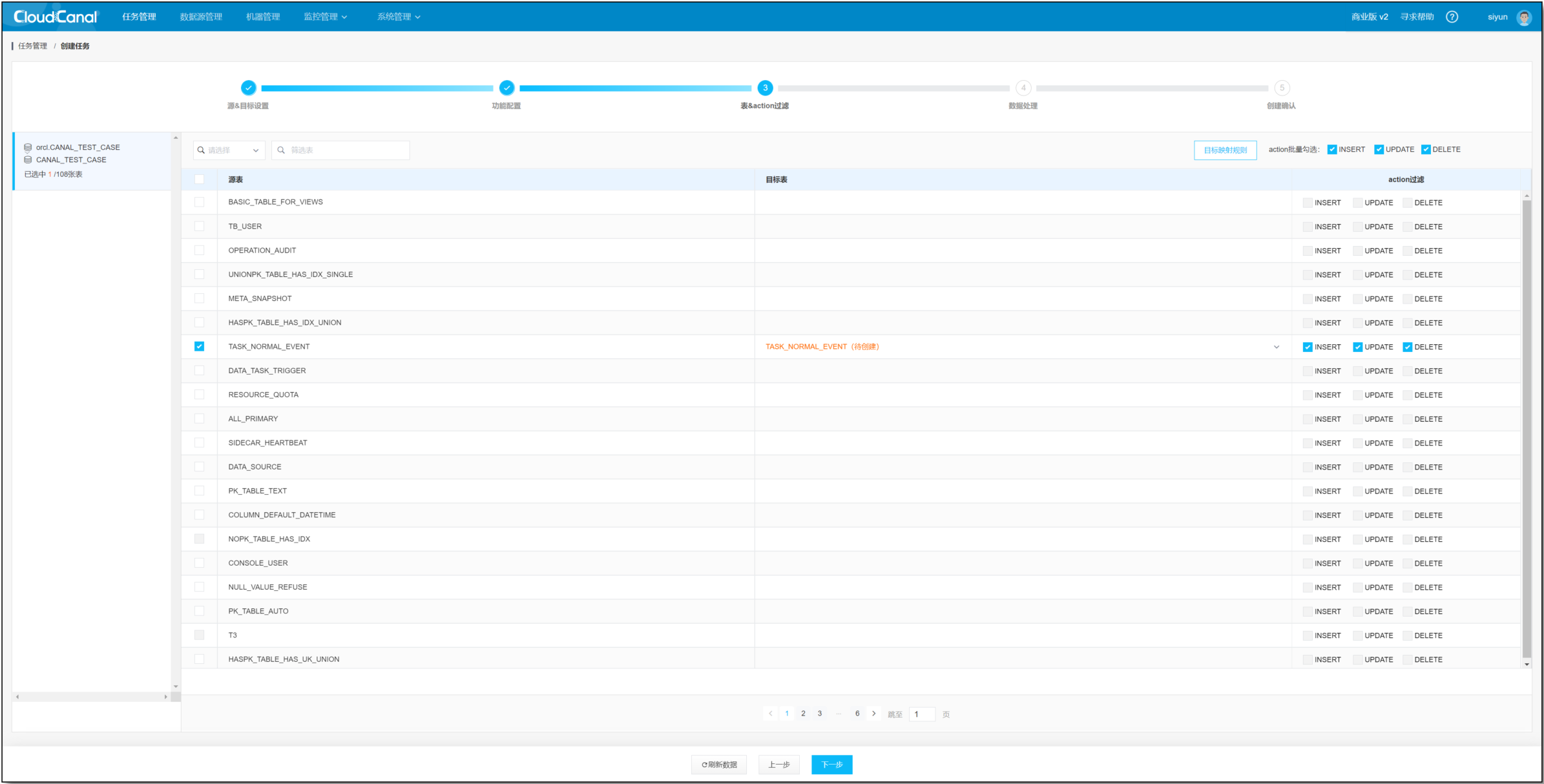
Task: Click the 目标映射规则 button
Action: 1225,150
